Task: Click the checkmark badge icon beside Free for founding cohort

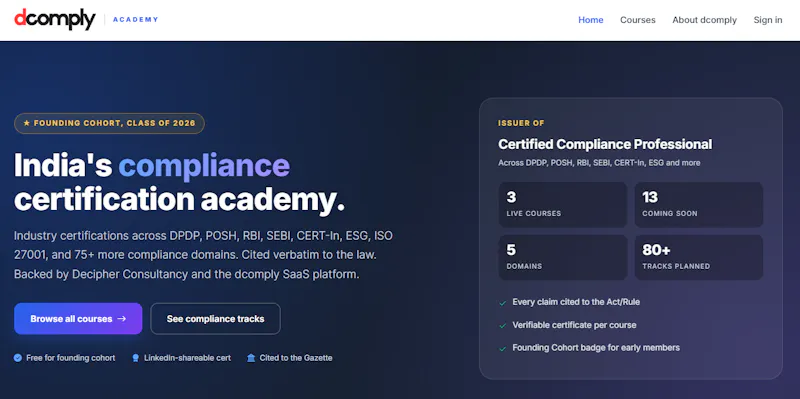Action: (x=18, y=358)
